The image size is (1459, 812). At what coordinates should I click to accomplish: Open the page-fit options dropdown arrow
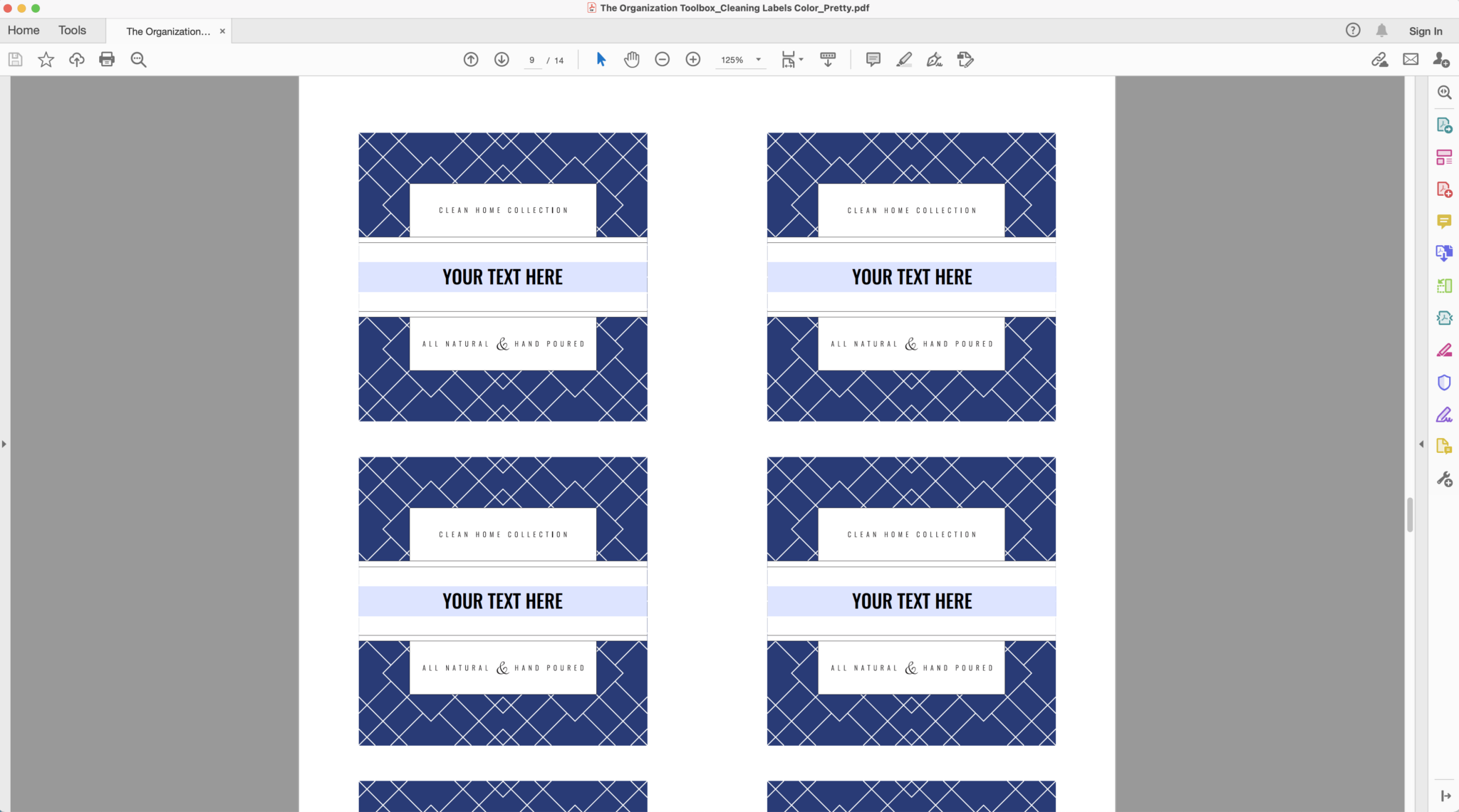pyautogui.click(x=801, y=59)
